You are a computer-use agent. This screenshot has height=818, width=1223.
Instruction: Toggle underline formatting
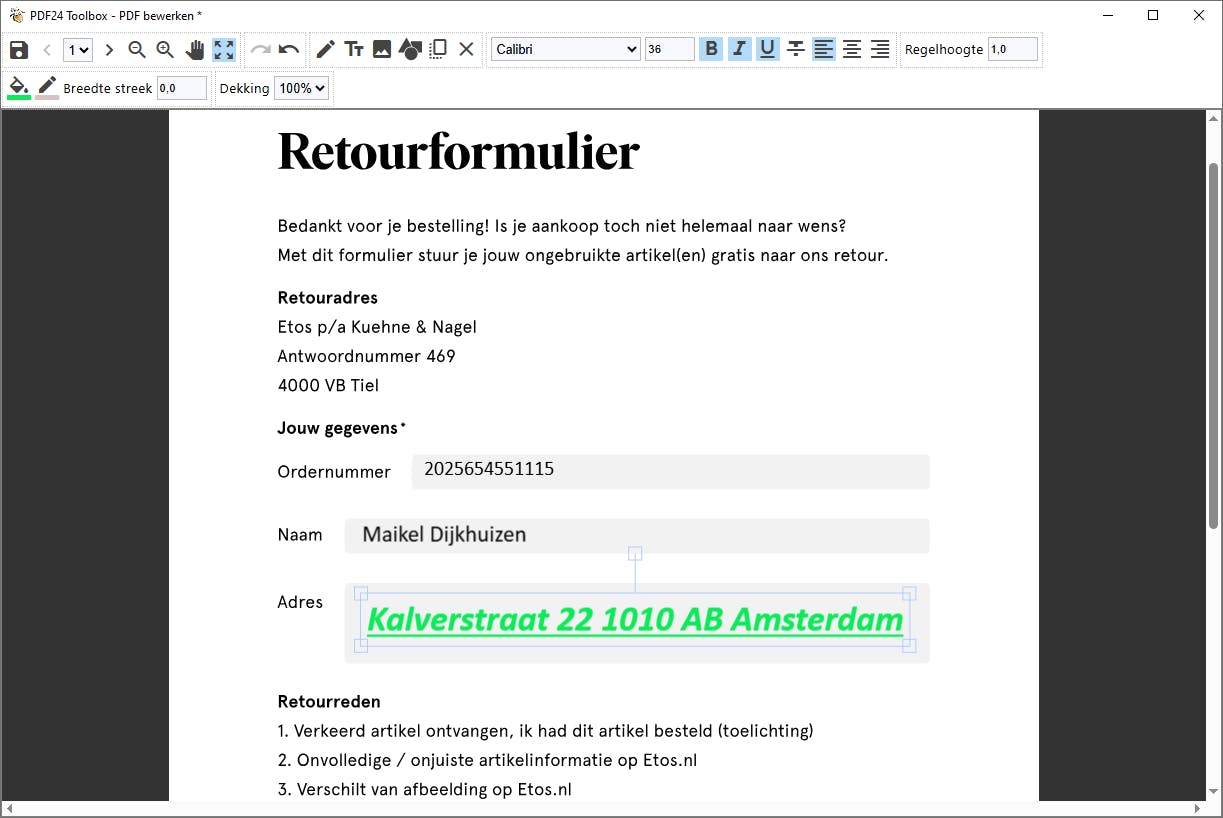click(x=767, y=49)
